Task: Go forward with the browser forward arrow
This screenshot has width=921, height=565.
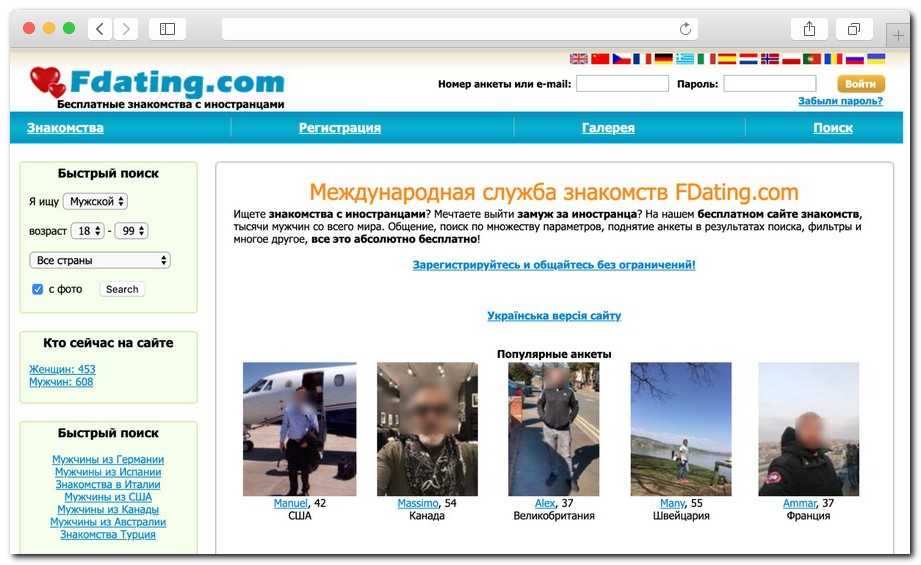Action: click(x=126, y=29)
